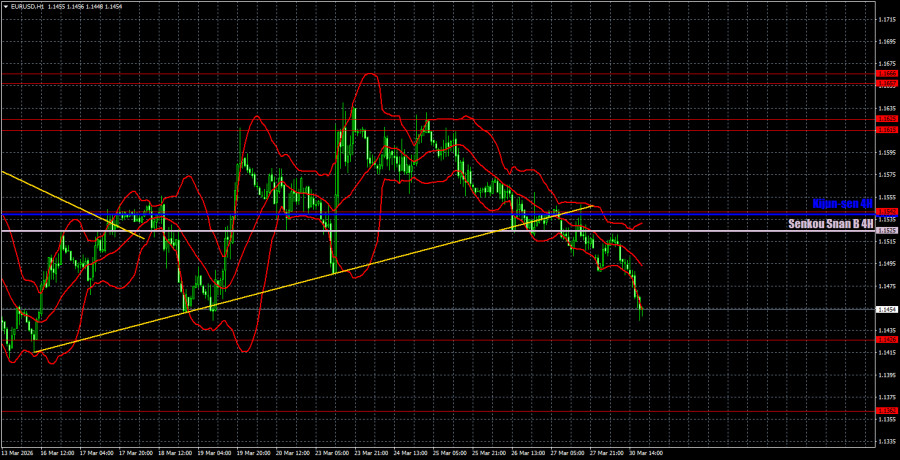
Task: Click the 1.1575 price axis label
Action: pos(887,175)
